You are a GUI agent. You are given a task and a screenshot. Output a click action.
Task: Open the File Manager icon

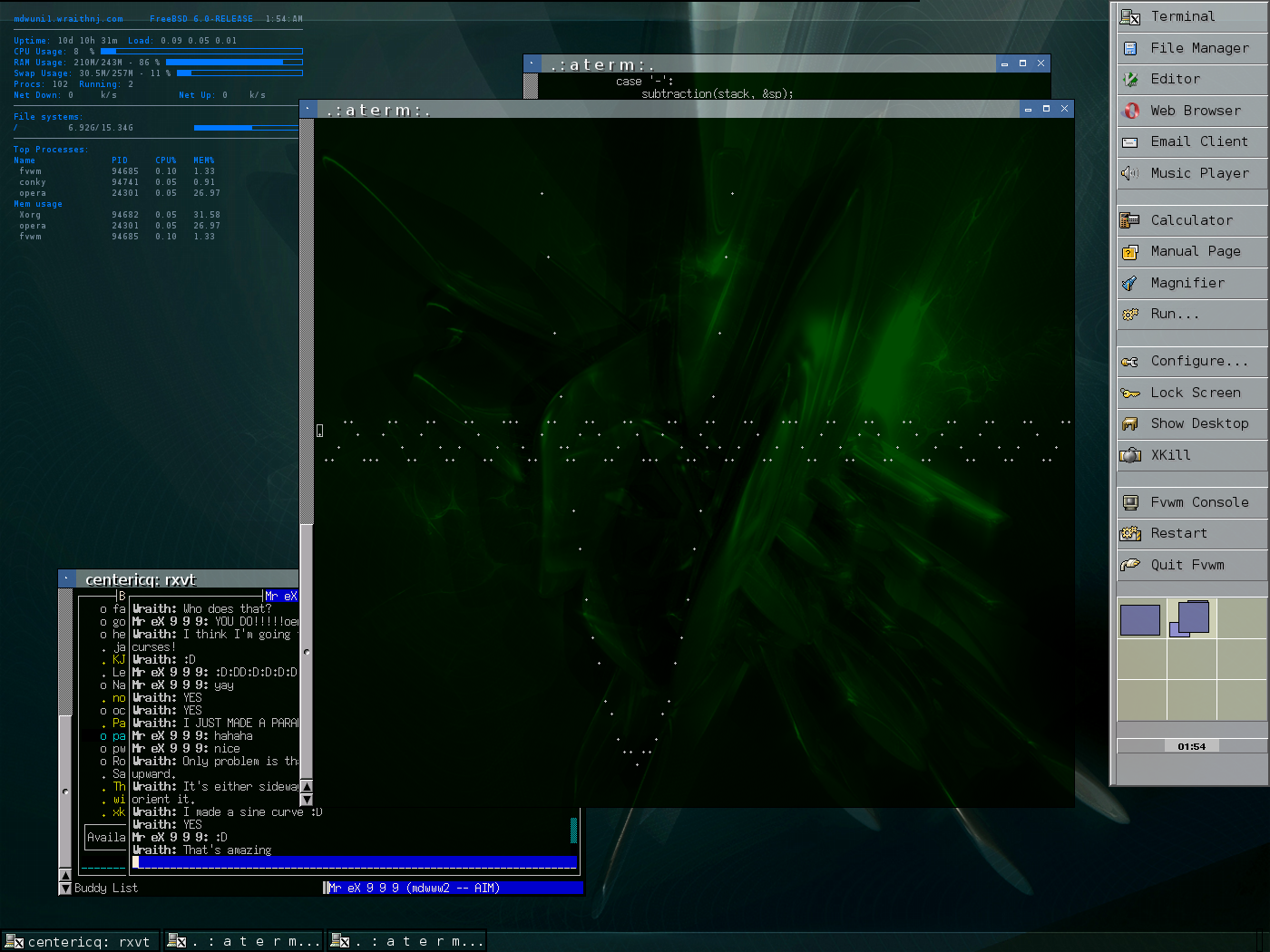(1130, 48)
